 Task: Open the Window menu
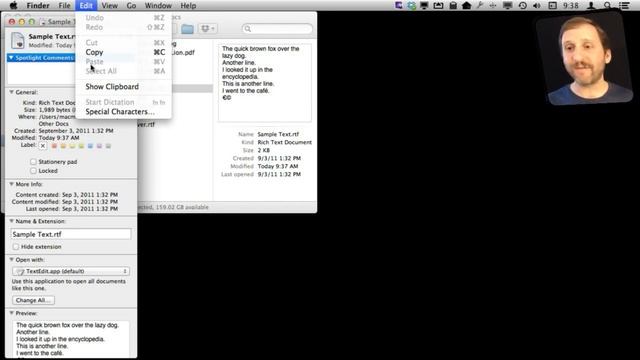click(x=158, y=5)
